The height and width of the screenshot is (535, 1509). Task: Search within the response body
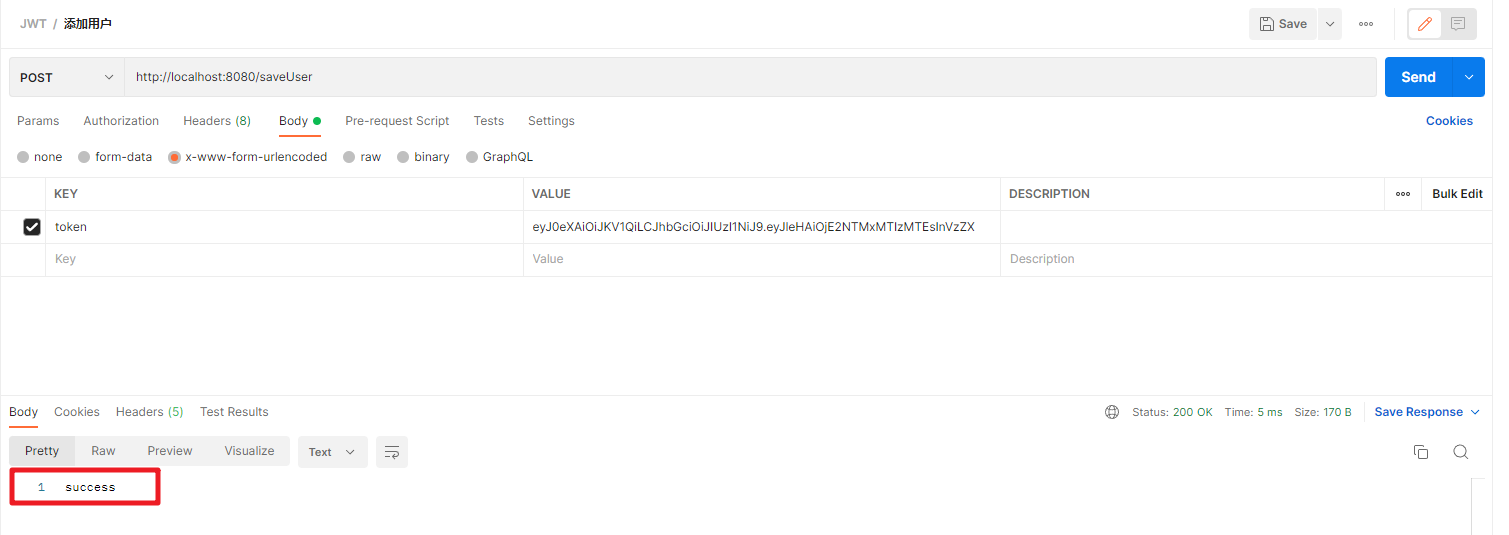[x=1460, y=452]
